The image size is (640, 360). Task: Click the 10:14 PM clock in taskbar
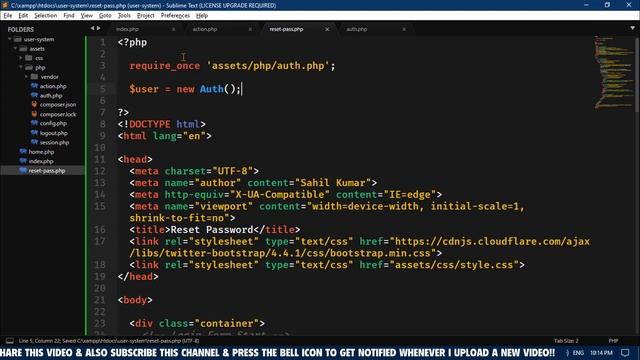click(x=601, y=353)
